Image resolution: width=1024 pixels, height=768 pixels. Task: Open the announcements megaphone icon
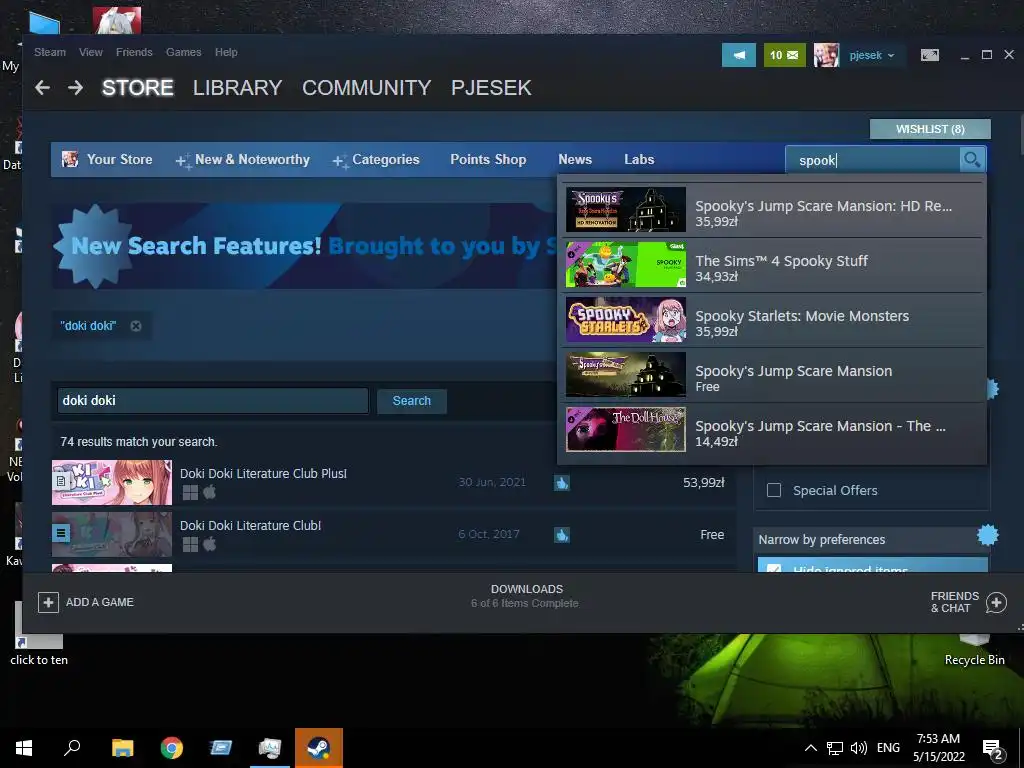tap(739, 56)
